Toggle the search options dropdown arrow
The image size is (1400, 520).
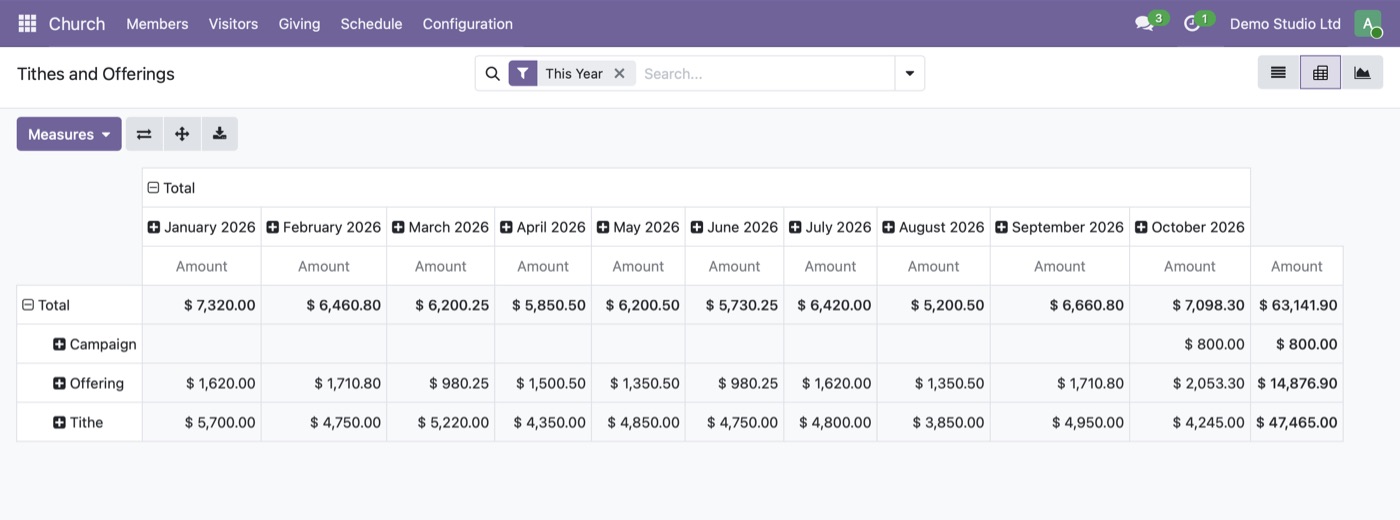(x=909, y=73)
